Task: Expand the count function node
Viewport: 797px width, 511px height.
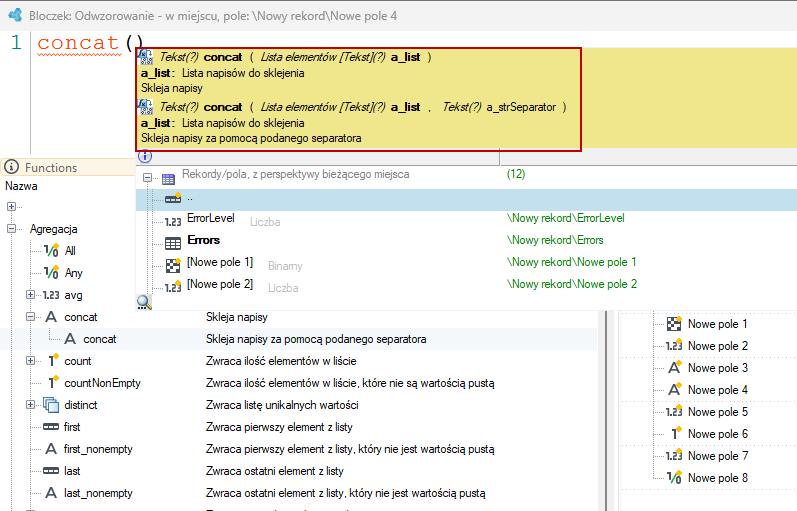Action: (30, 360)
